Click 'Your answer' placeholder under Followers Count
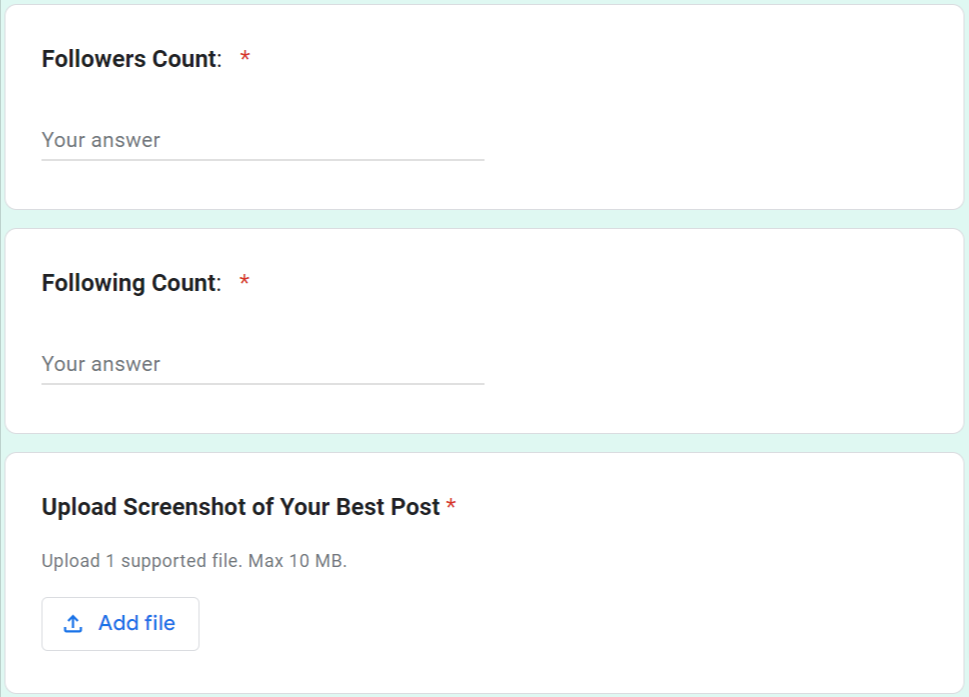Viewport: 969px width, 697px height. 101,140
